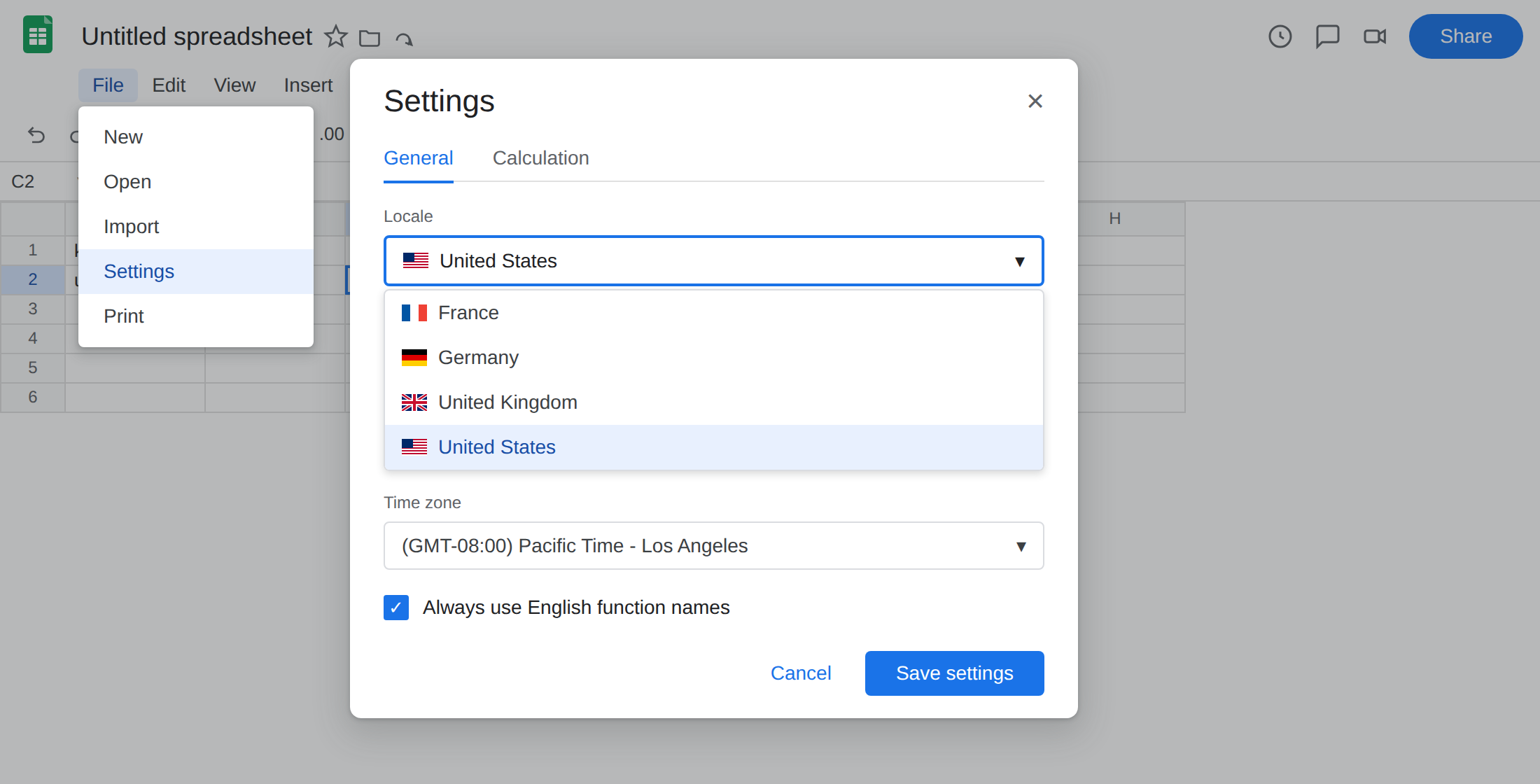Viewport: 1540px width, 784px height.
Task: Open the Edit menu
Action: (x=169, y=85)
